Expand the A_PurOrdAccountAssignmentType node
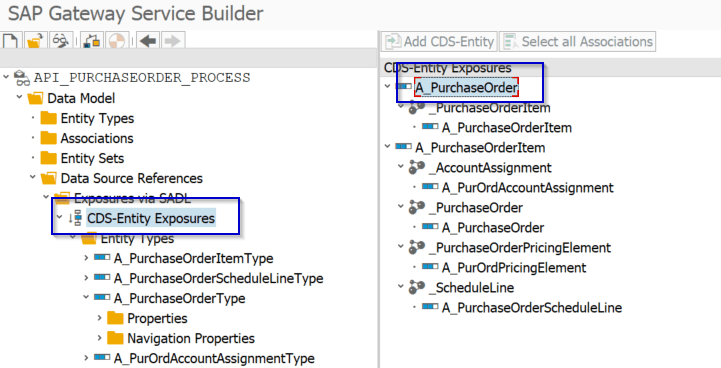The image size is (721, 368). [86, 358]
